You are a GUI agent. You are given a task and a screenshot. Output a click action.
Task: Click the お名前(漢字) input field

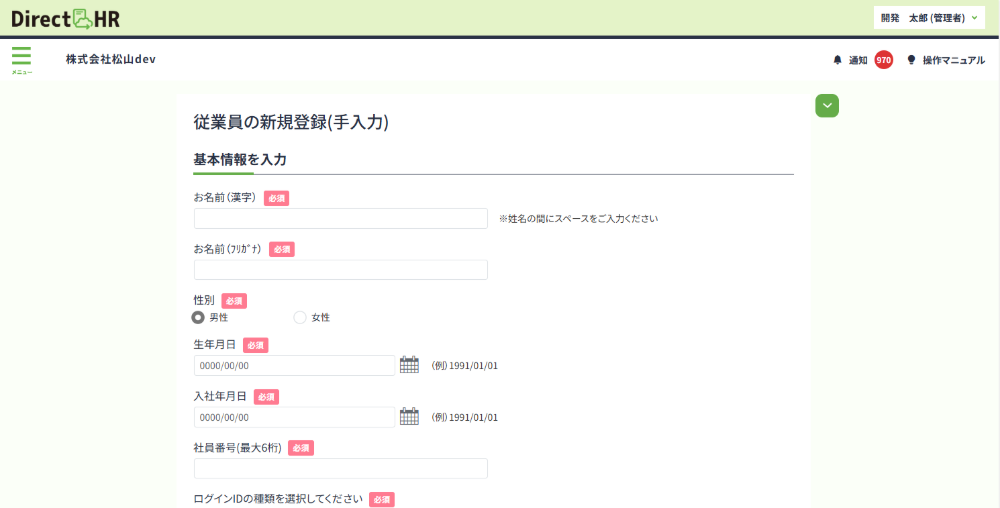340,218
